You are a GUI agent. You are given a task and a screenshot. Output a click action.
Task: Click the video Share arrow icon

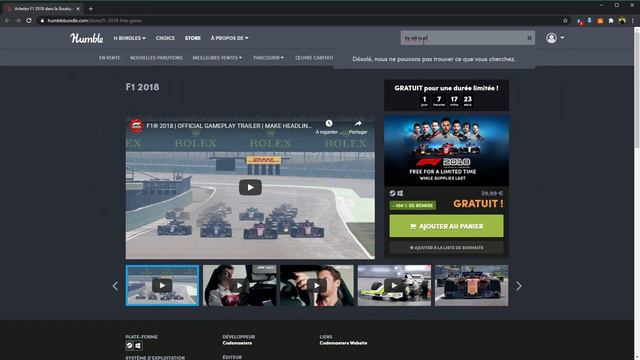tap(358, 123)
